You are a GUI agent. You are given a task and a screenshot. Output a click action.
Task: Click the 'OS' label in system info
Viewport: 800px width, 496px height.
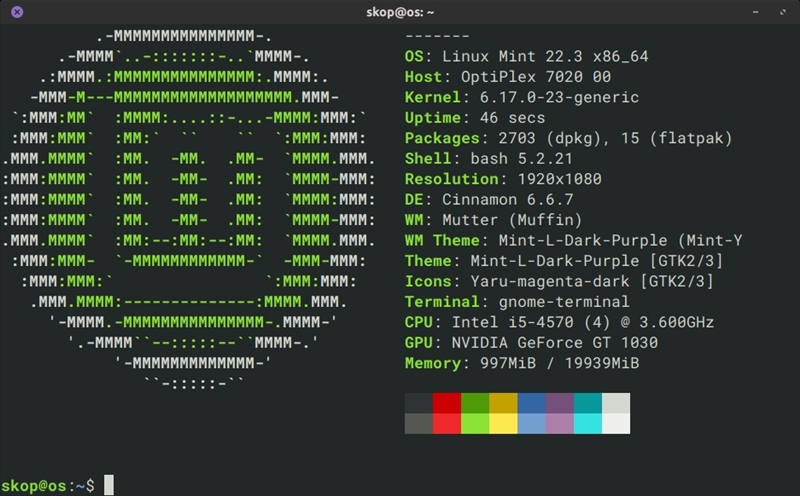pyautogui.click(x=414, y=56)
